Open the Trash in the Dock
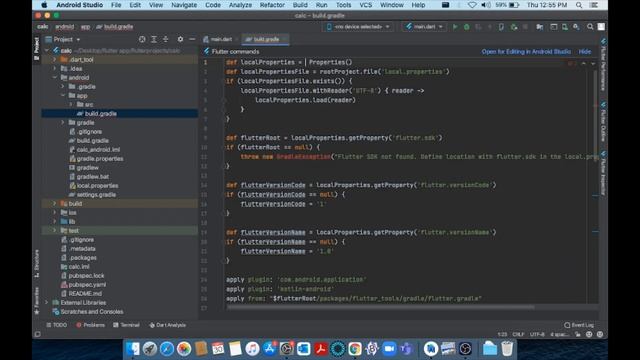 pyautogui.click(x=507, y=349)
